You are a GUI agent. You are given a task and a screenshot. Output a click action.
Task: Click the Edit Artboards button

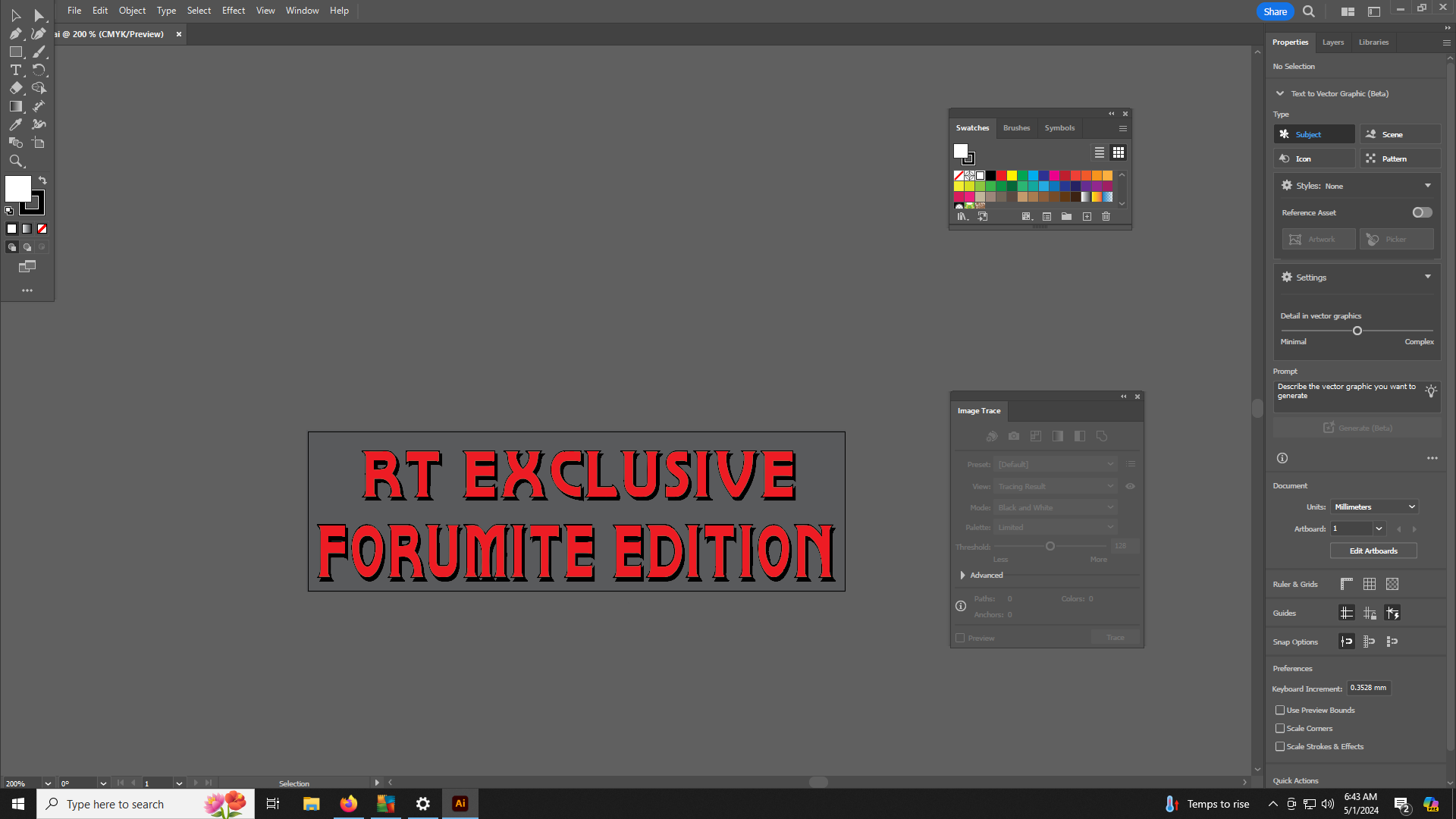pyautogui.click(x=1373, y=551)
